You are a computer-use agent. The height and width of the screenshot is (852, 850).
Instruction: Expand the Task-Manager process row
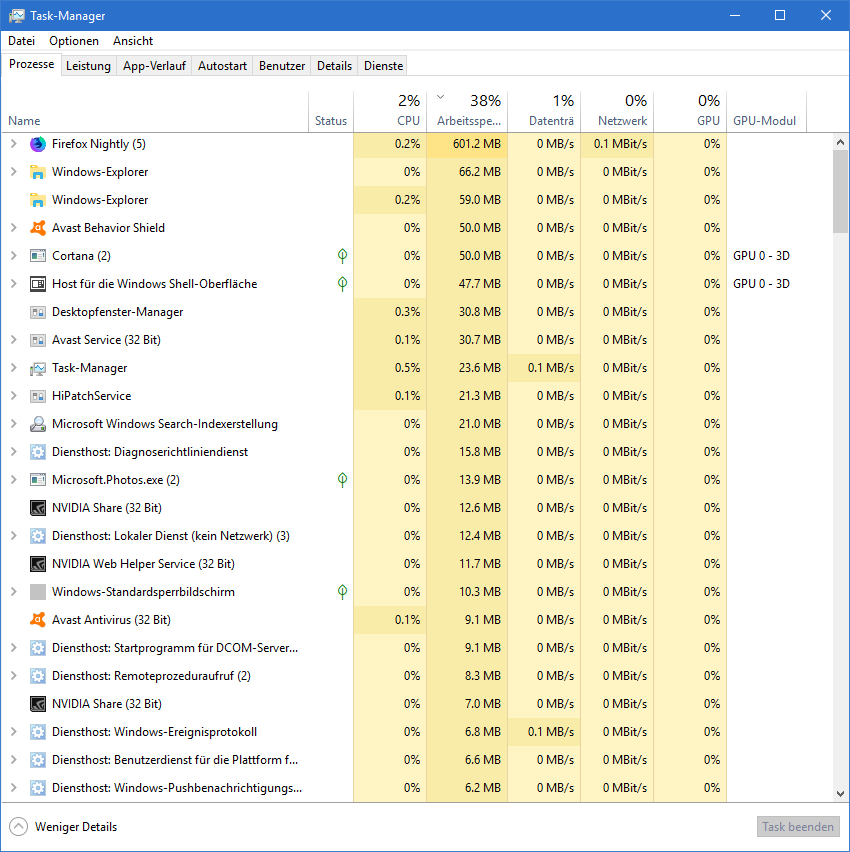[x=14, y=368]
